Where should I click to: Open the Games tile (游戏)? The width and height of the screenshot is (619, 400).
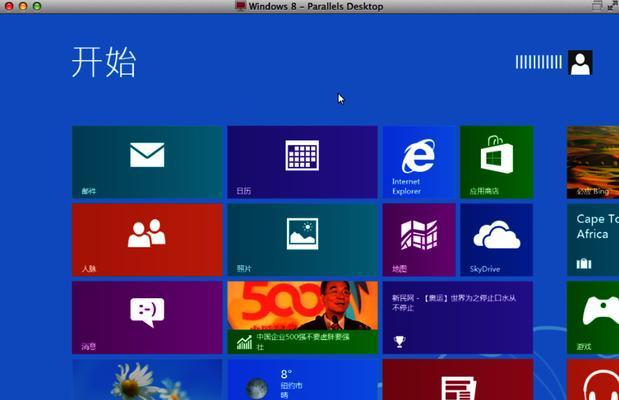593,317
